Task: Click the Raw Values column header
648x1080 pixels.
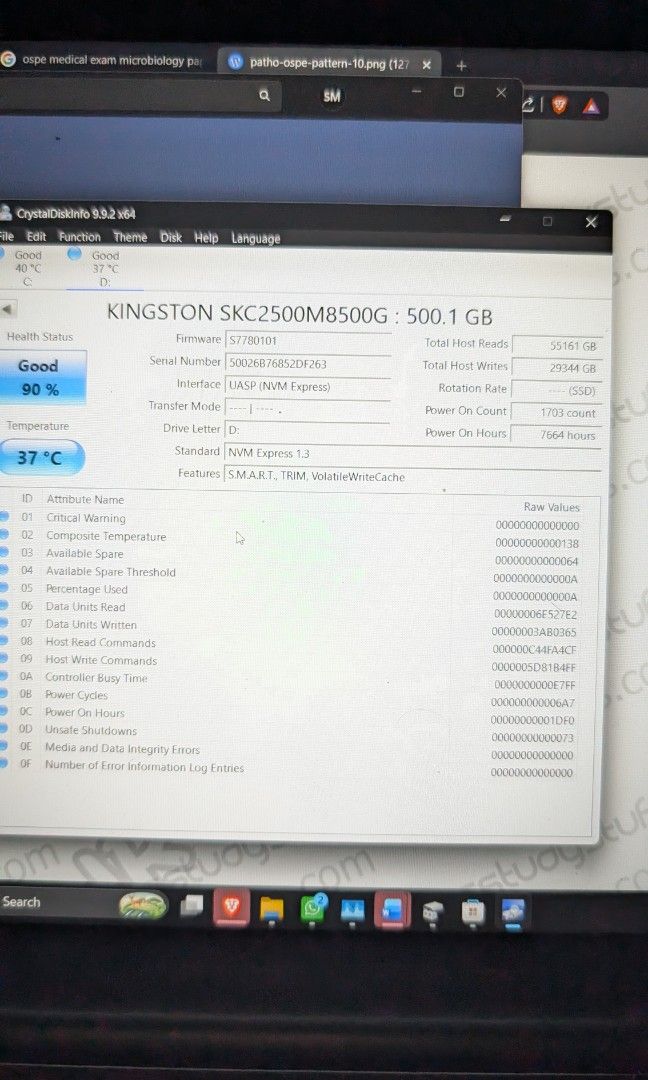Action: 552,507
